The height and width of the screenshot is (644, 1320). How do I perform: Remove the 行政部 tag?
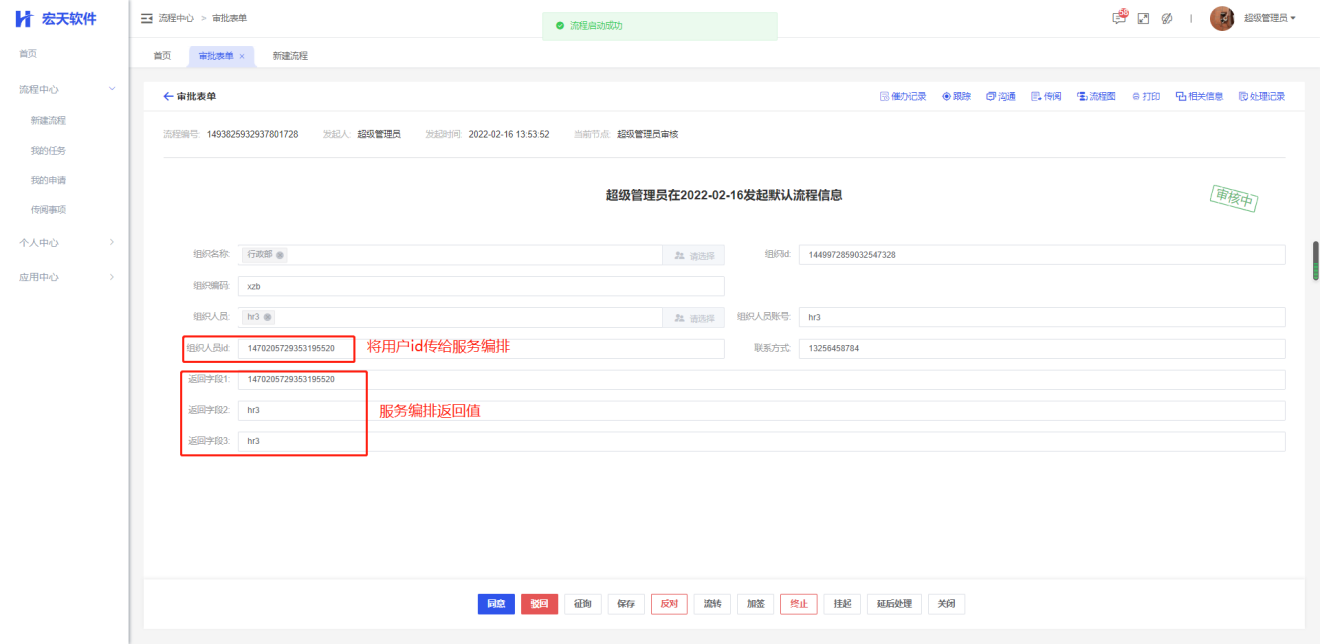(x=280, y=255)
